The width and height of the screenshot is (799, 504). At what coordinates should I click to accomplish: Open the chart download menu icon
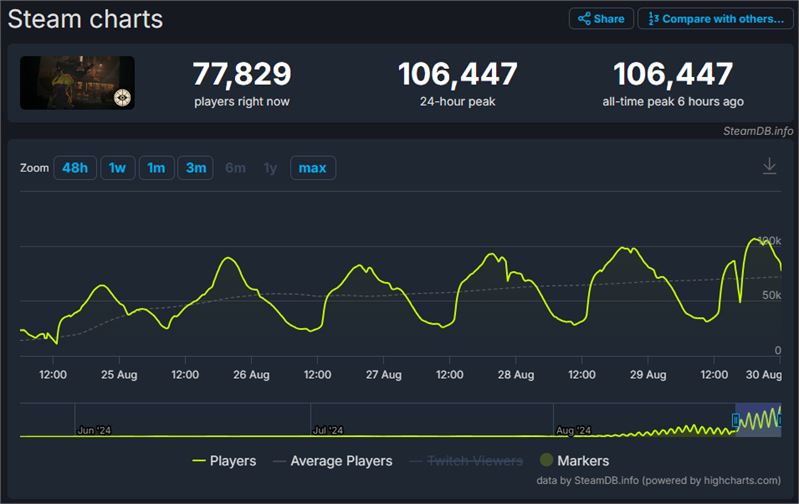(x=769, y=166)
